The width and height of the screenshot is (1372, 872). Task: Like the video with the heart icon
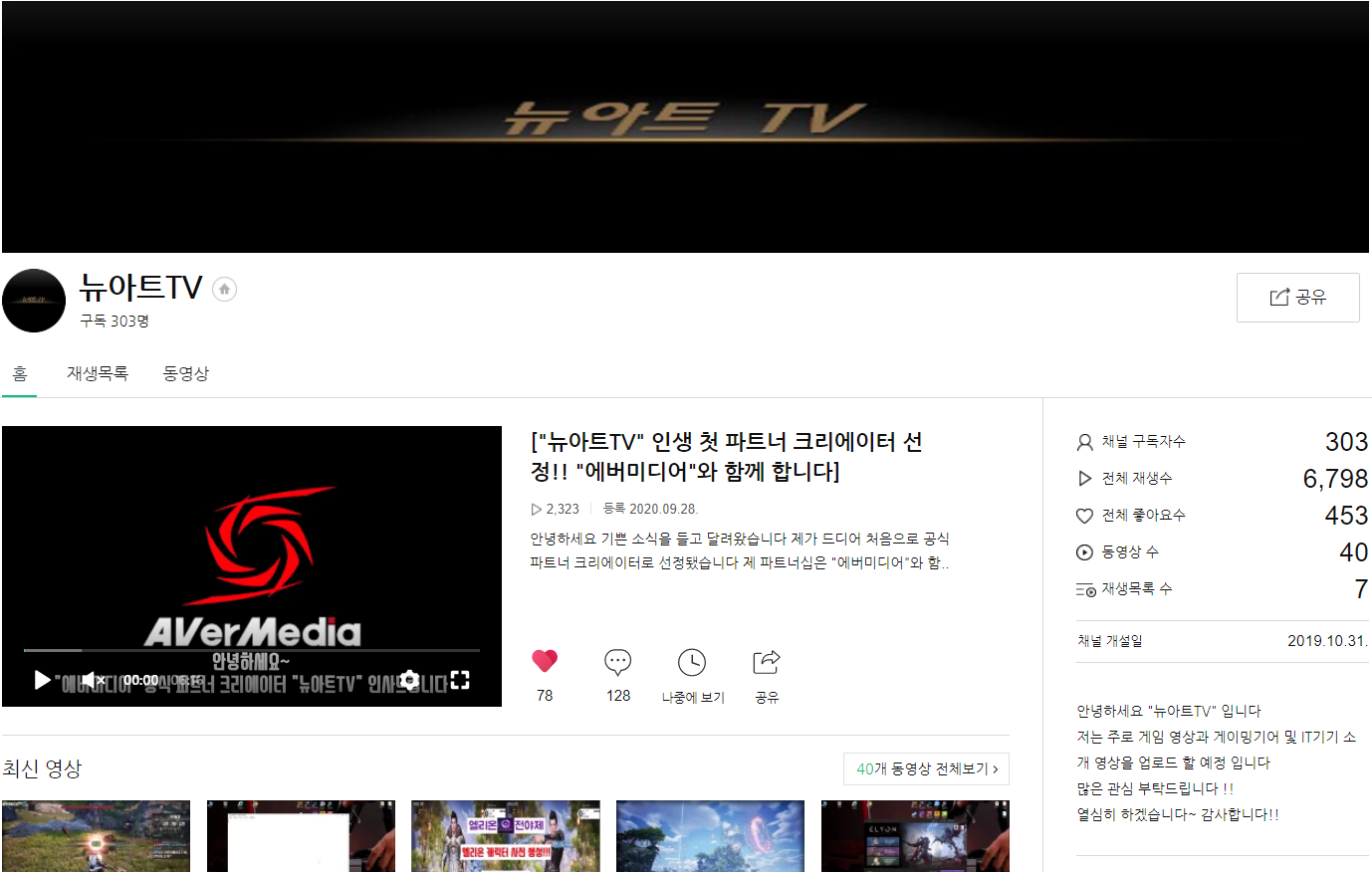click(545, 661)
